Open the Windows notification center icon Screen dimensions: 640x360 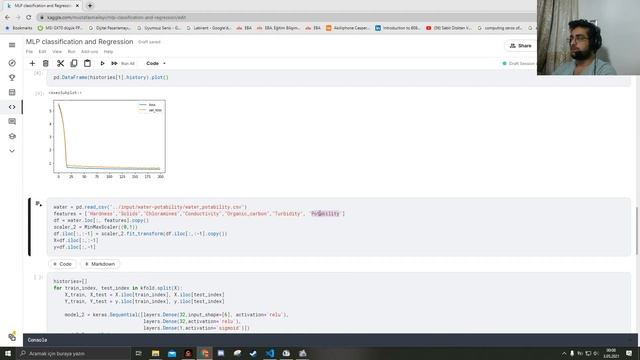point(629,353)
